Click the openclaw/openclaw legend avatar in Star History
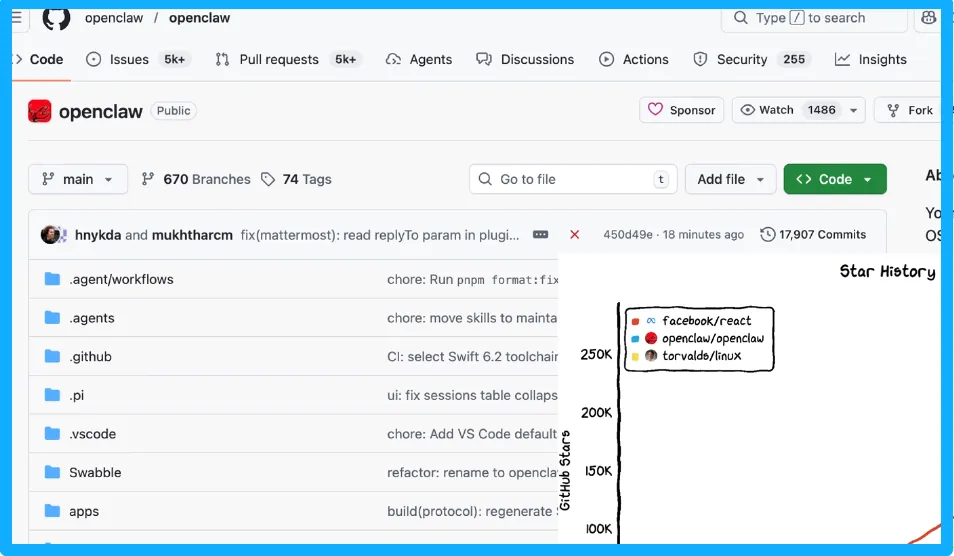 [651, 338]
